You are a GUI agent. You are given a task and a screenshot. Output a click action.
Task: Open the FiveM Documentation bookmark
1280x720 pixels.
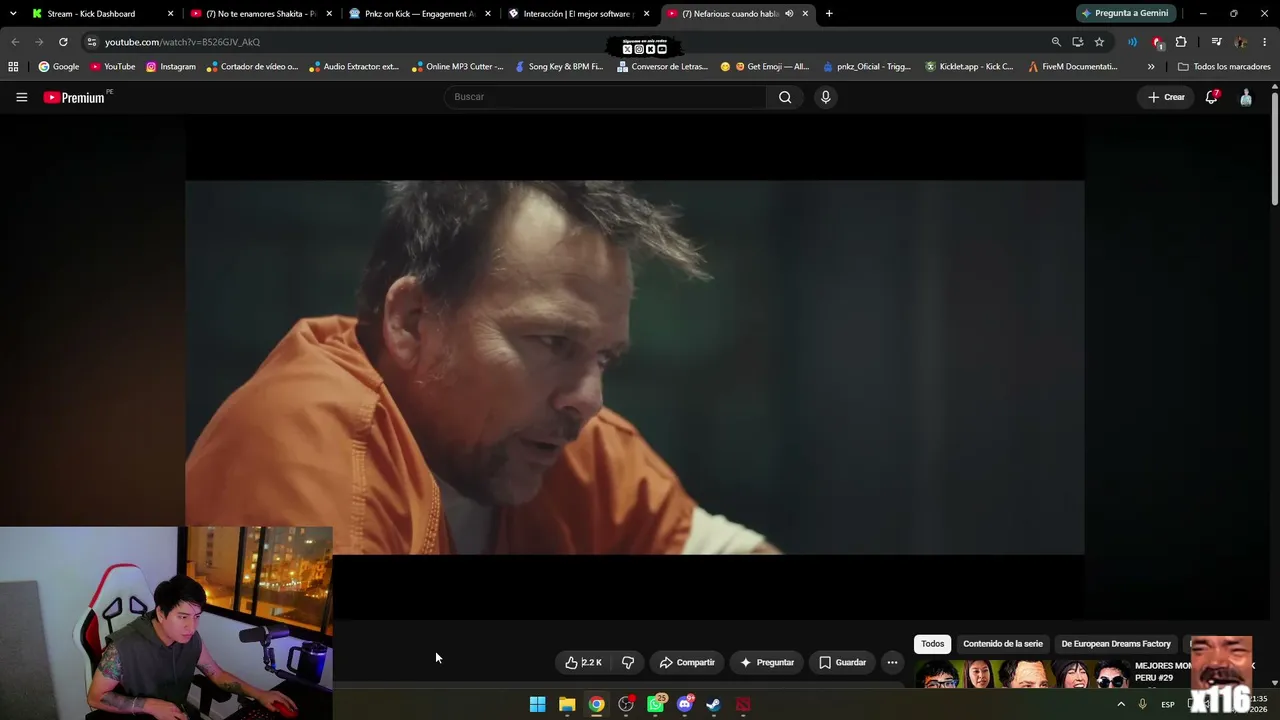1073,67
